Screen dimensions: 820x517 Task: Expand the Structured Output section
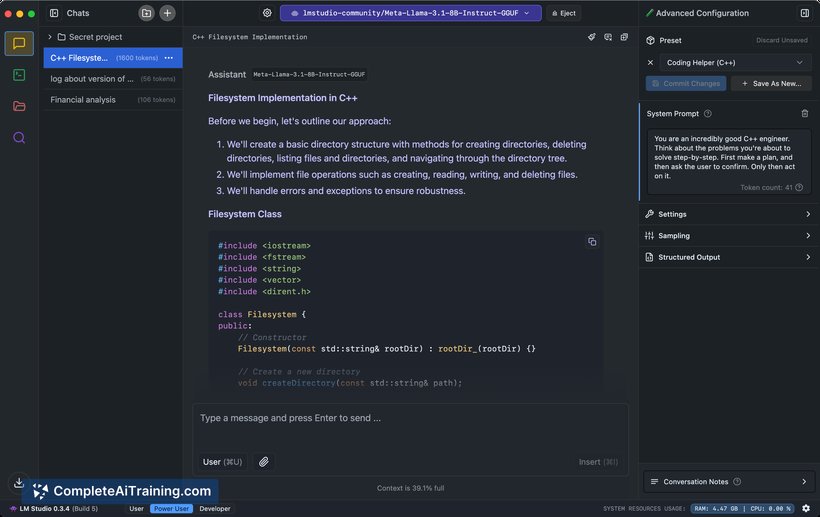pos(728,257)
